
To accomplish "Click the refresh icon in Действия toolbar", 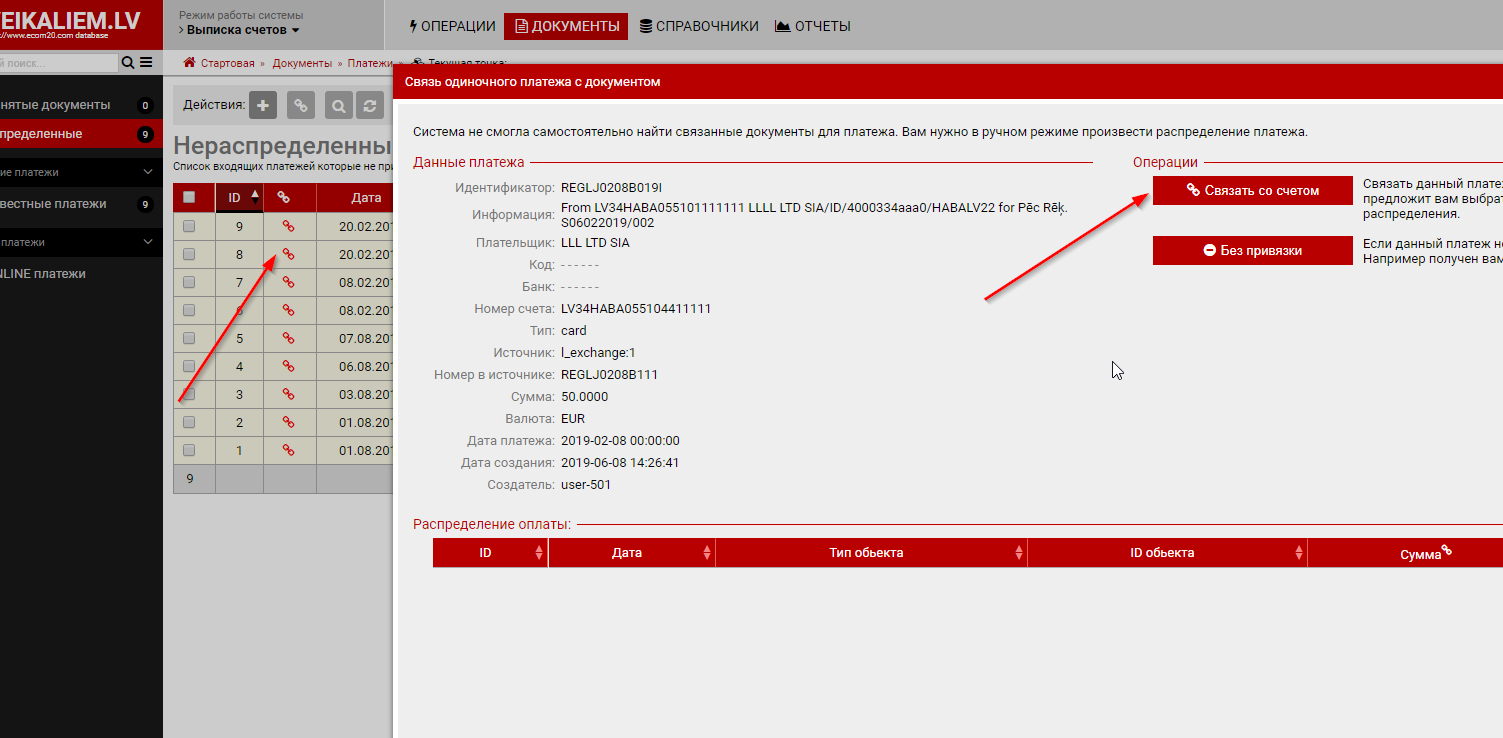I will click(370, 105).
